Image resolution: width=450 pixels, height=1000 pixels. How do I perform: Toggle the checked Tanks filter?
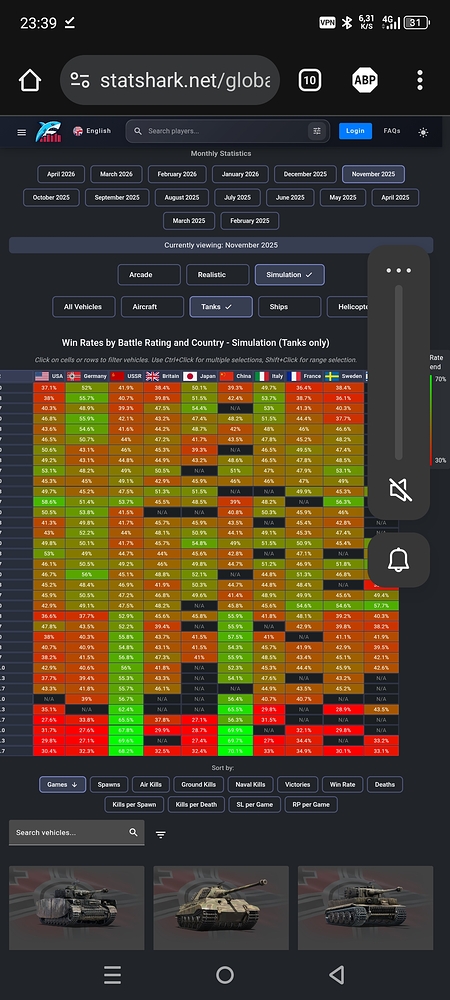221,307
